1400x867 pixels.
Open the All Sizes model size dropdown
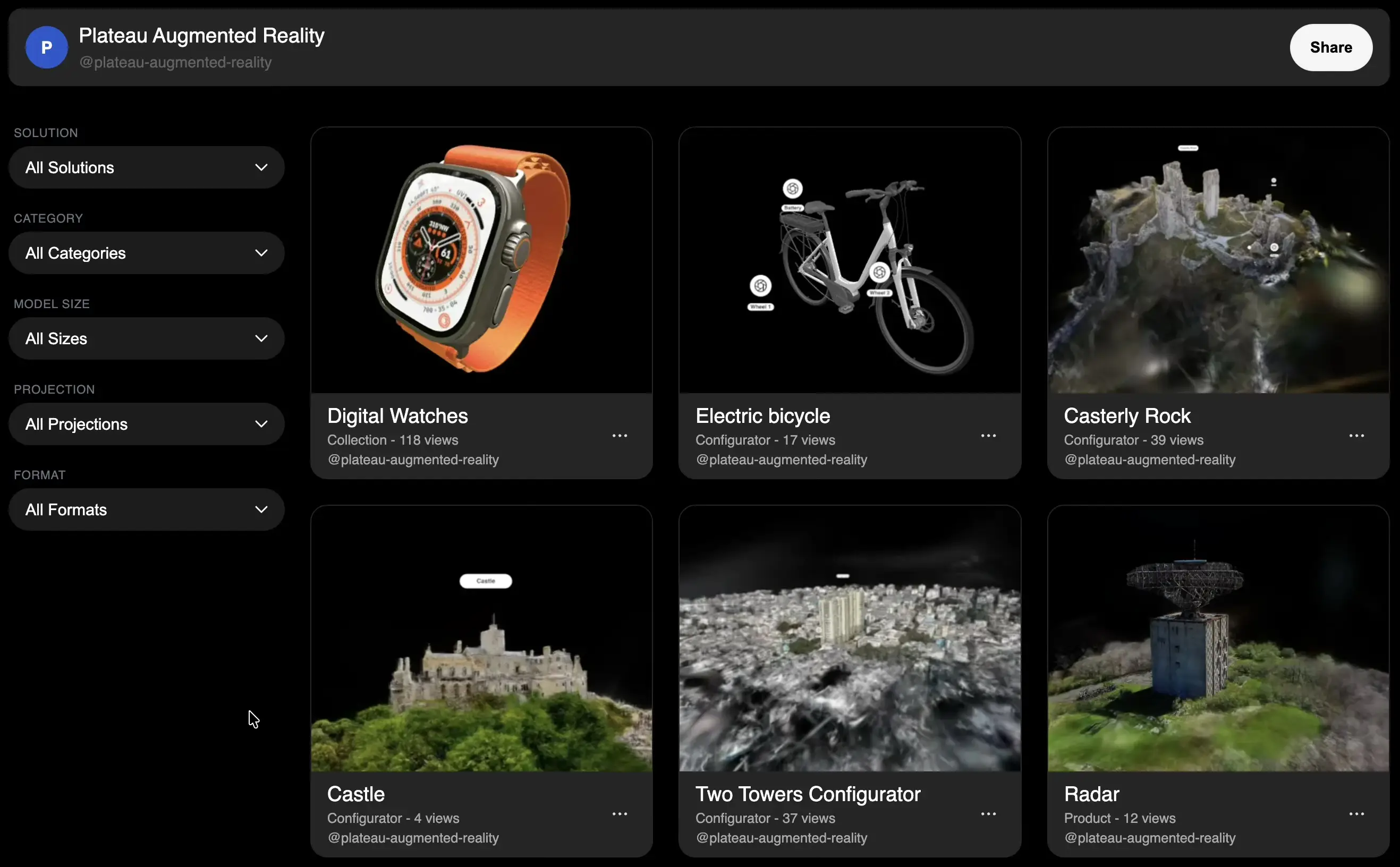click(146, 338)
